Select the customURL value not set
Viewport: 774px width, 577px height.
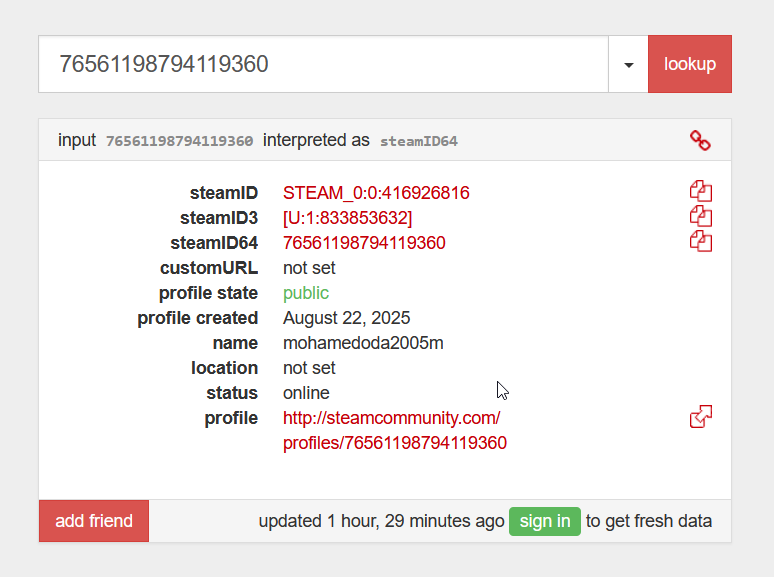[x=309, y=268]
